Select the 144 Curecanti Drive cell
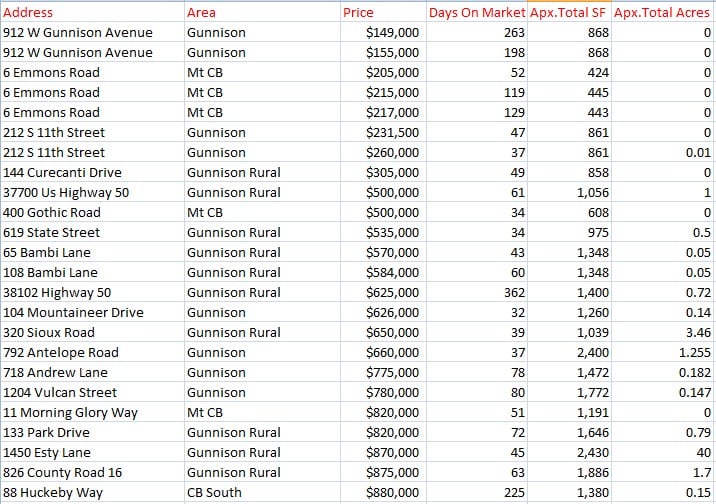The image size is (716, 504). click(92, 173)
